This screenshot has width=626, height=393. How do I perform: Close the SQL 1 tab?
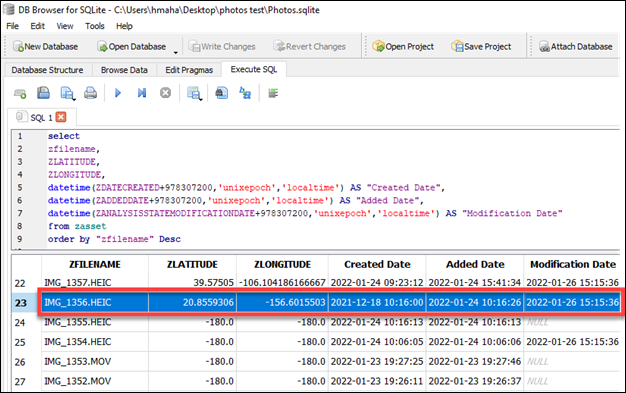[x=61, y=117]
